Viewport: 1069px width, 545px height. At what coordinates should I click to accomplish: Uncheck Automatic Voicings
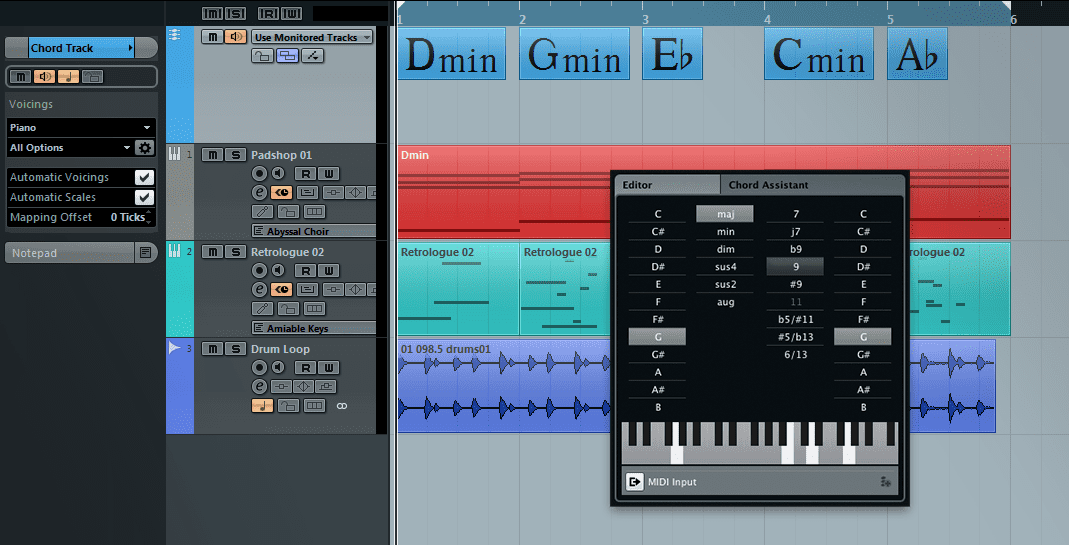click(x=144, y=177)
